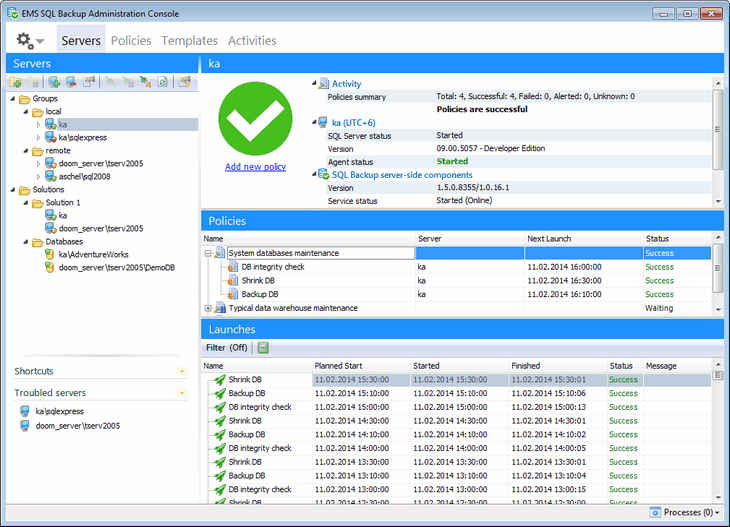The width and height of the screenshot is (730, 527).
Task: Click the Add new policy link
Action: 255,167
